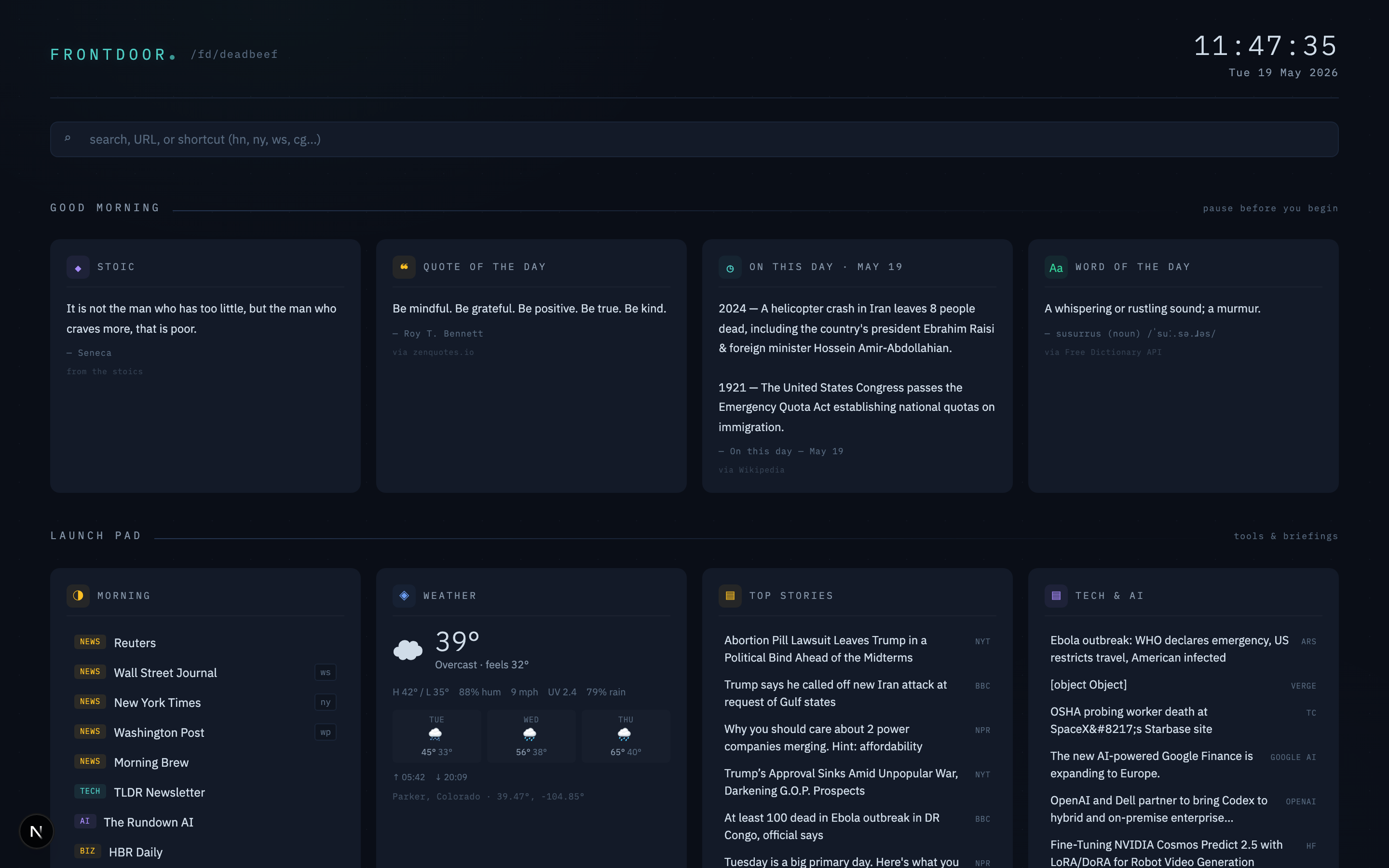Click the FRONTDOOR logo

[x=113, y=54]
